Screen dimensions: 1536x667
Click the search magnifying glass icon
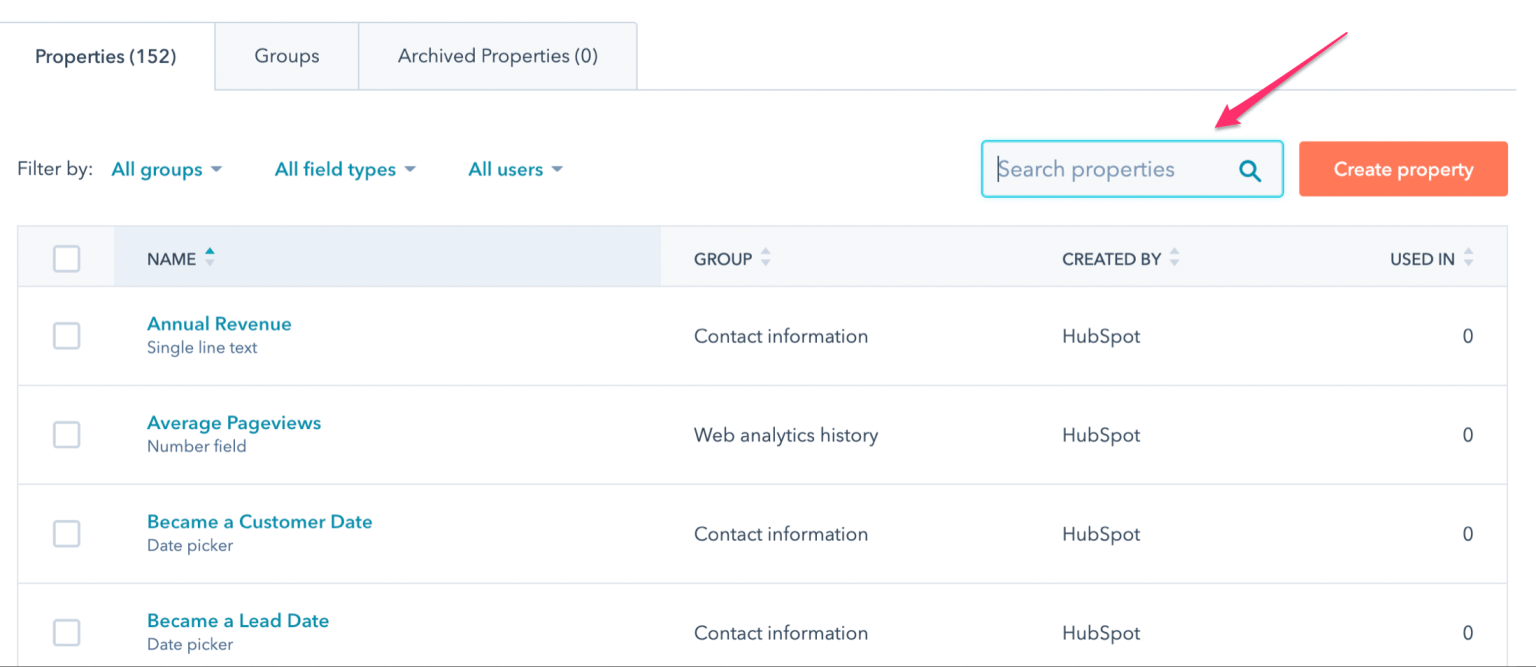click(1249, 170)
